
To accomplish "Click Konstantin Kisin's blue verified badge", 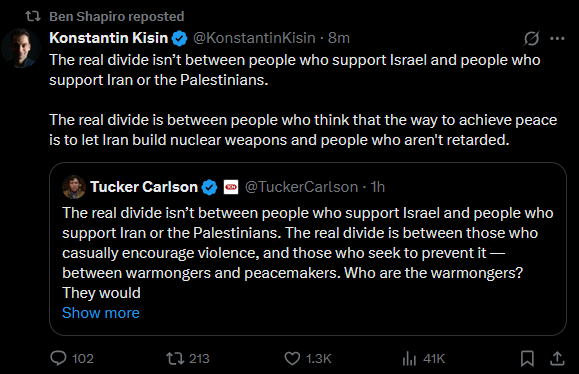I will [x=180, y=38].
